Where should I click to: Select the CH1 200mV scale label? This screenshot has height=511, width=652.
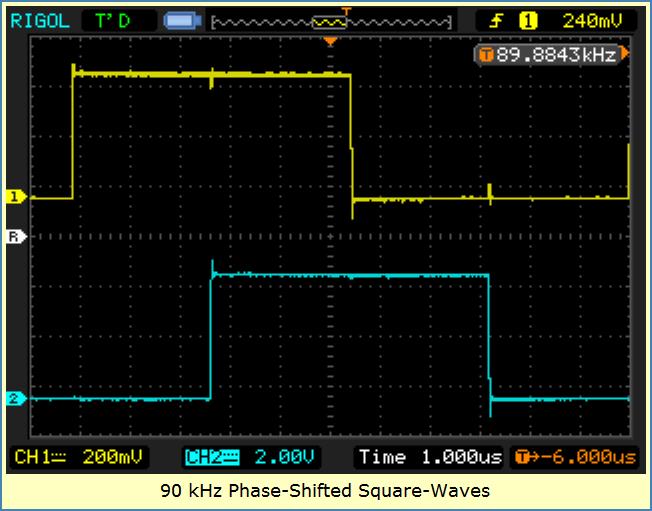click(x=78, y=457)
